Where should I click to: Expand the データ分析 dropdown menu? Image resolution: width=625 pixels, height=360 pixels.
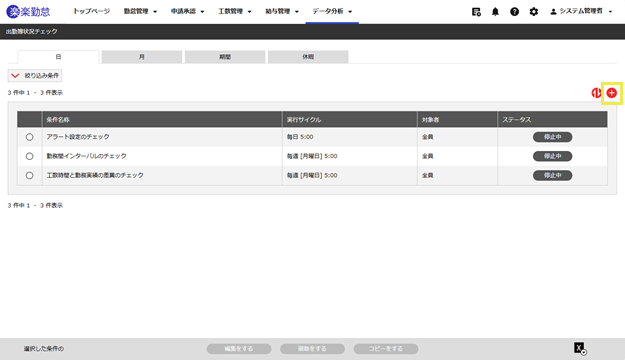pos(332,12)
